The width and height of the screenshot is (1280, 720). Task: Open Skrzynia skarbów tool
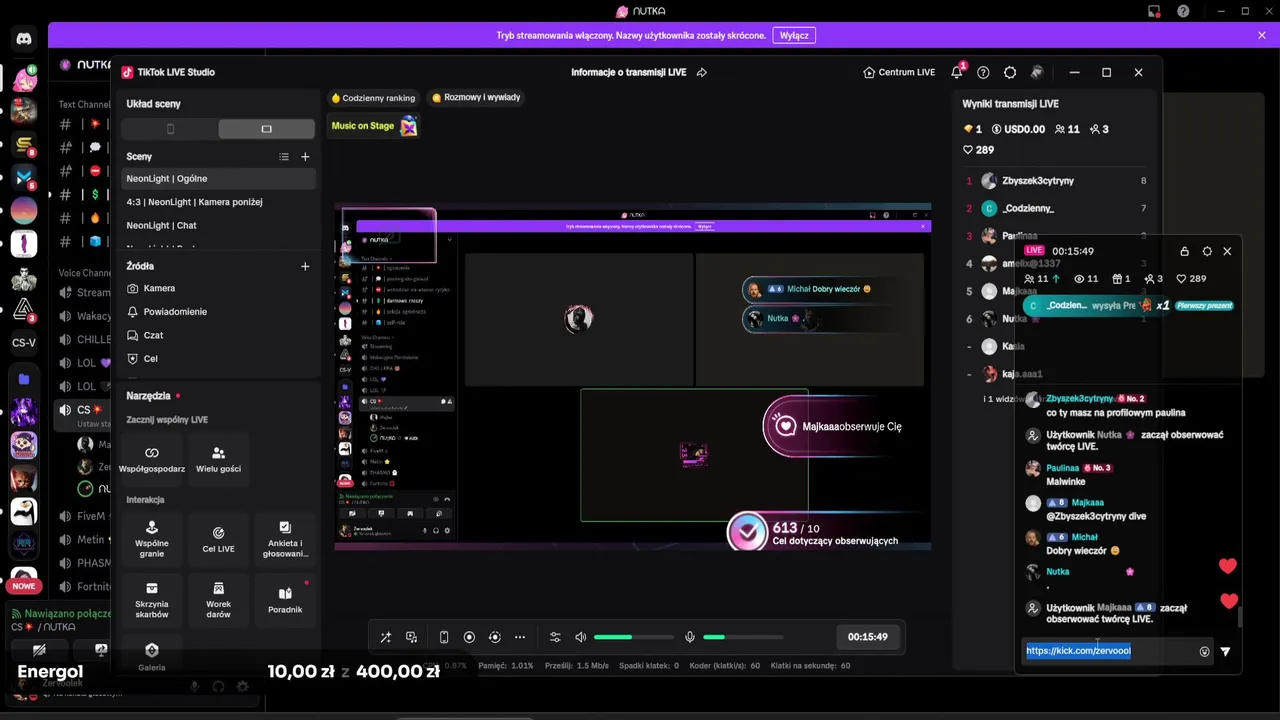click(x=152, y=601)
